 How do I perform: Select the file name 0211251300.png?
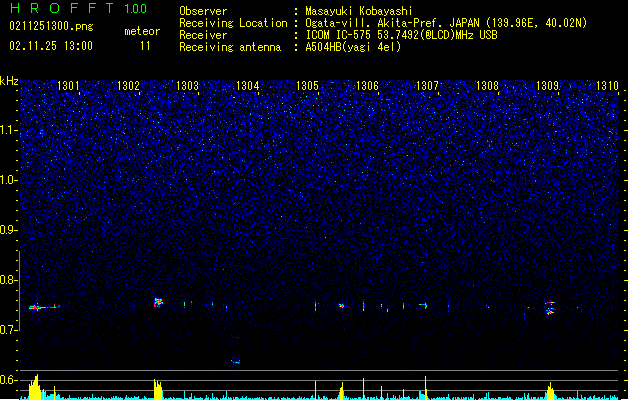[51, 27]
